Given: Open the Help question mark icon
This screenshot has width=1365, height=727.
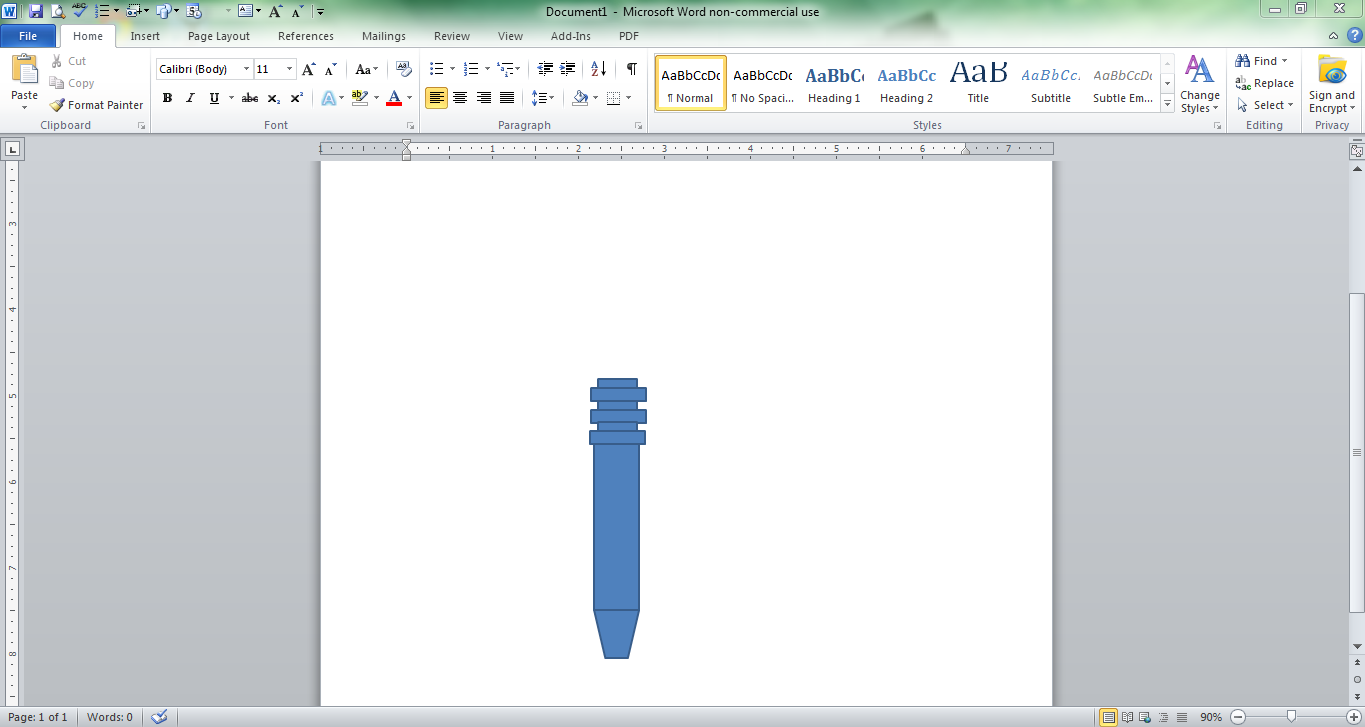Looking at the screenshot, I should pyautogui.click(x=1354, y=36).
